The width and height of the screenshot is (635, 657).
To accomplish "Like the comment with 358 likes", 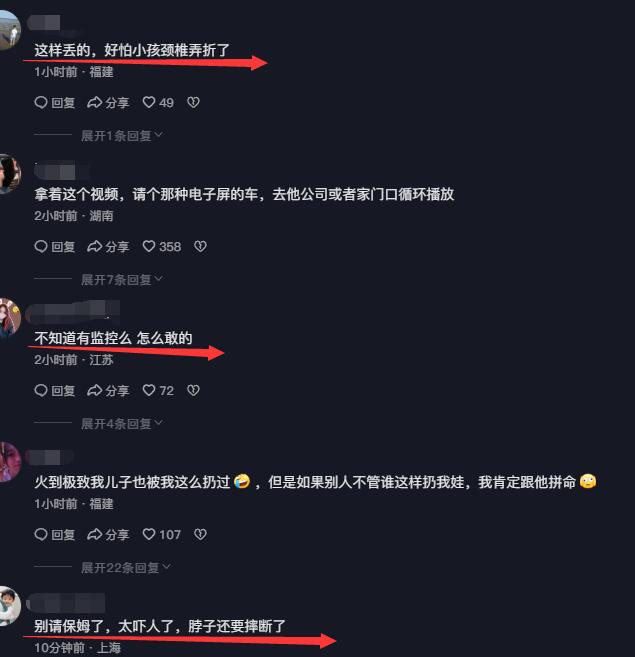I will (x=162, y=246).
